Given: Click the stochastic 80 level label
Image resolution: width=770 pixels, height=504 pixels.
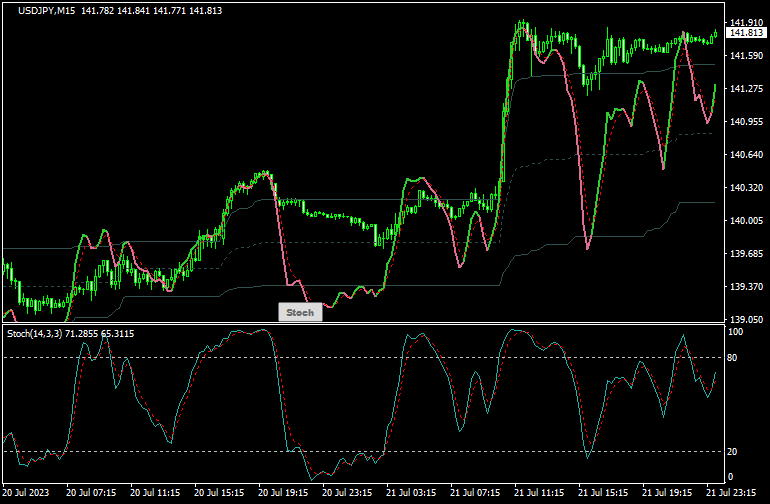Looking at the screenshot, I should pyautogui.click(x=732, y=358).
